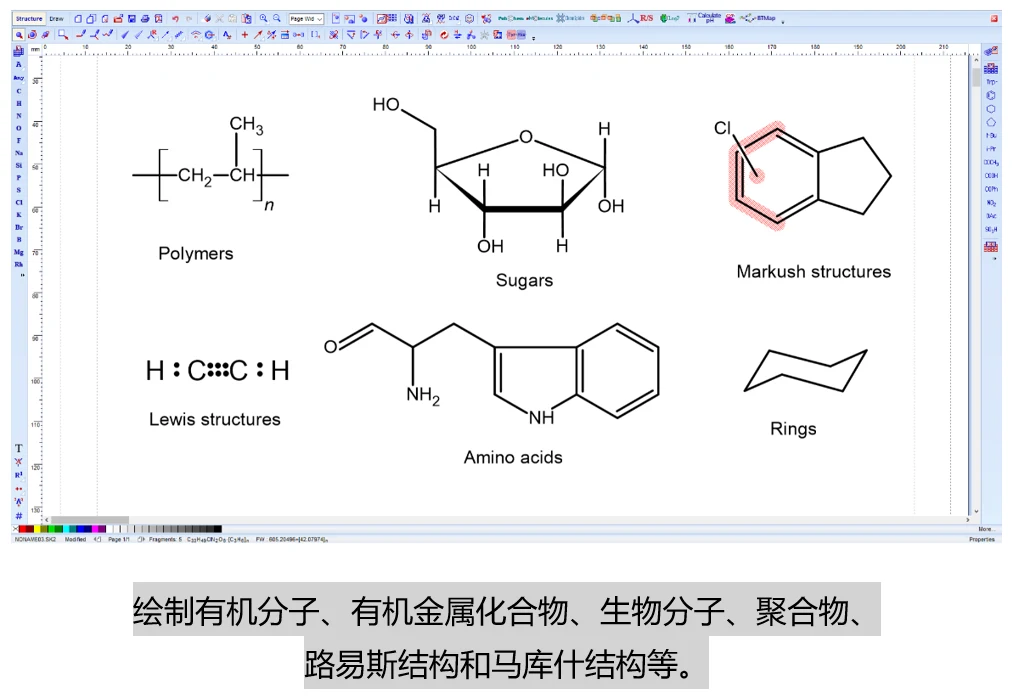
Task: Paste from clipboard
Action: (247, 19)
